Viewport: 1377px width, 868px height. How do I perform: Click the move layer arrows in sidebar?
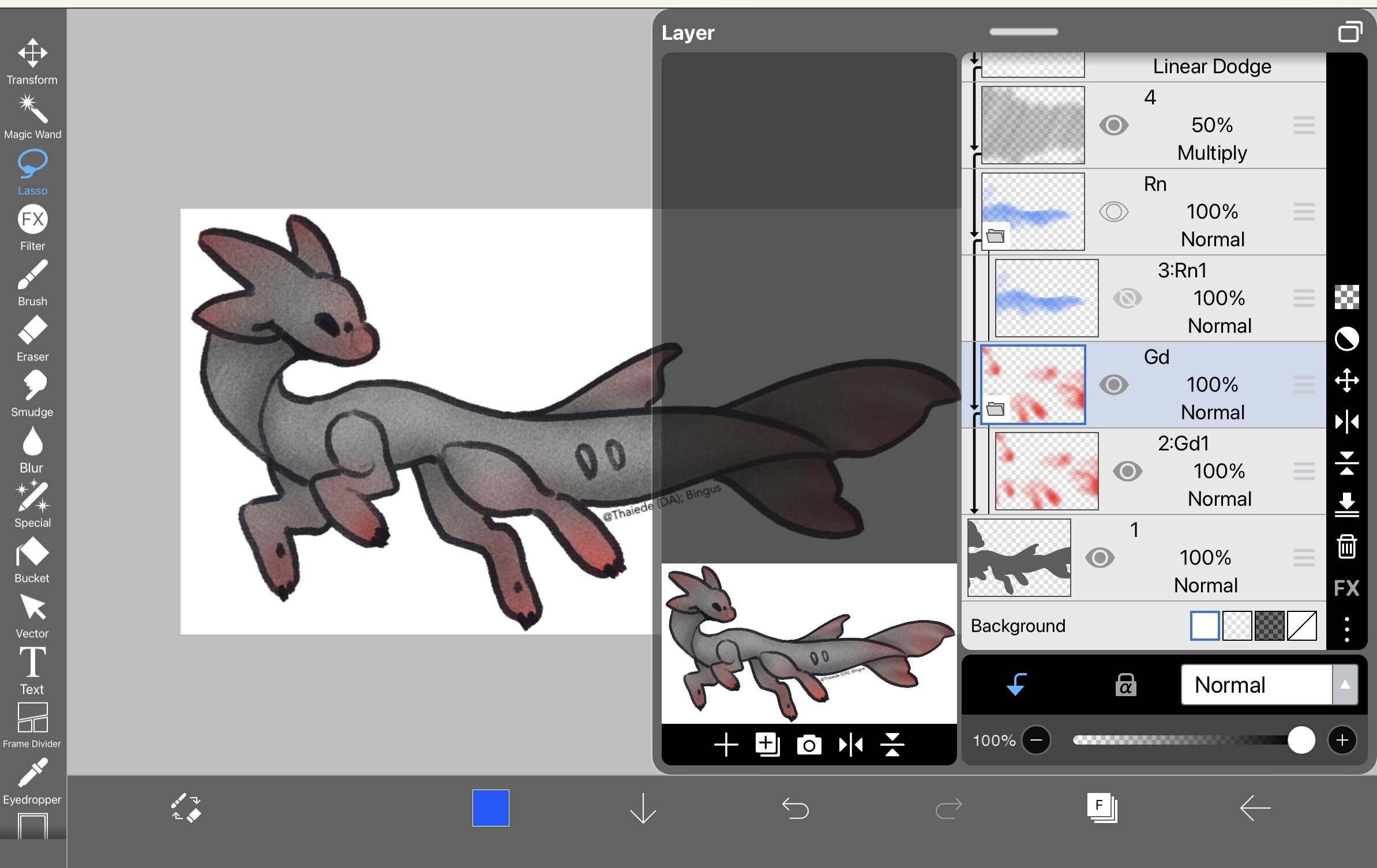point(1347,381)
